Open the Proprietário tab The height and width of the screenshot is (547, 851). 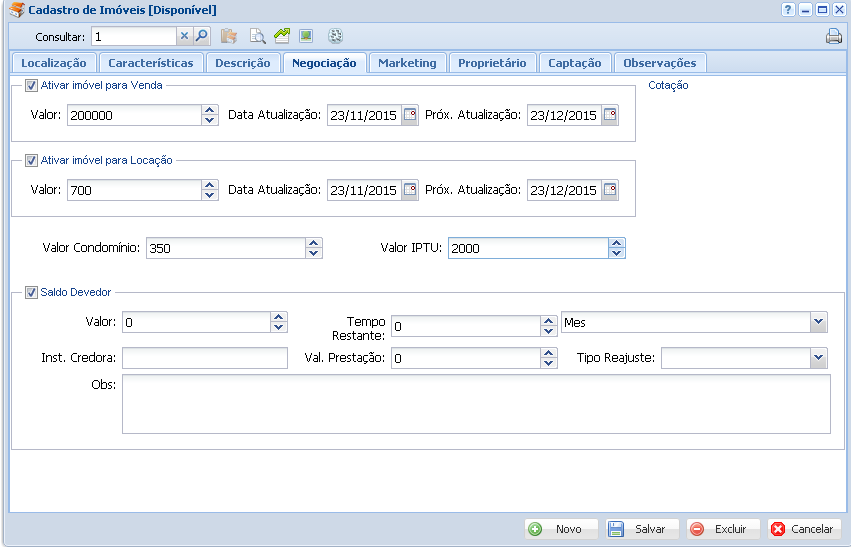[x=492, y=63]
